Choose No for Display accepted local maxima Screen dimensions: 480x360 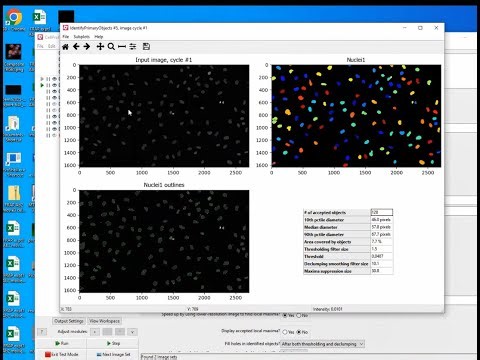pyautogui.click(x=299, y=332)
